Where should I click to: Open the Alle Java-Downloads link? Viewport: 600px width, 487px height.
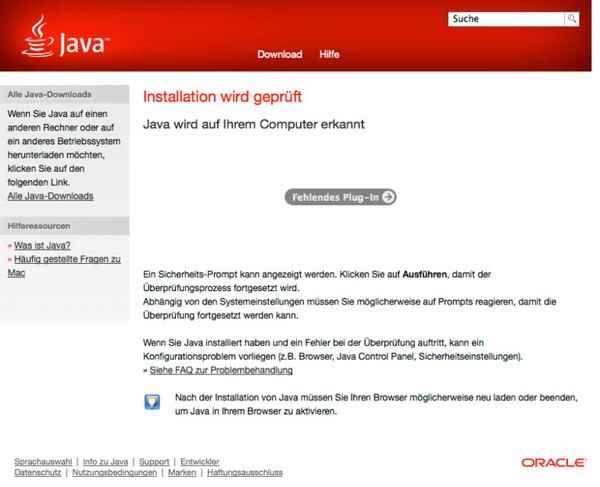click(x=51, y=196)
